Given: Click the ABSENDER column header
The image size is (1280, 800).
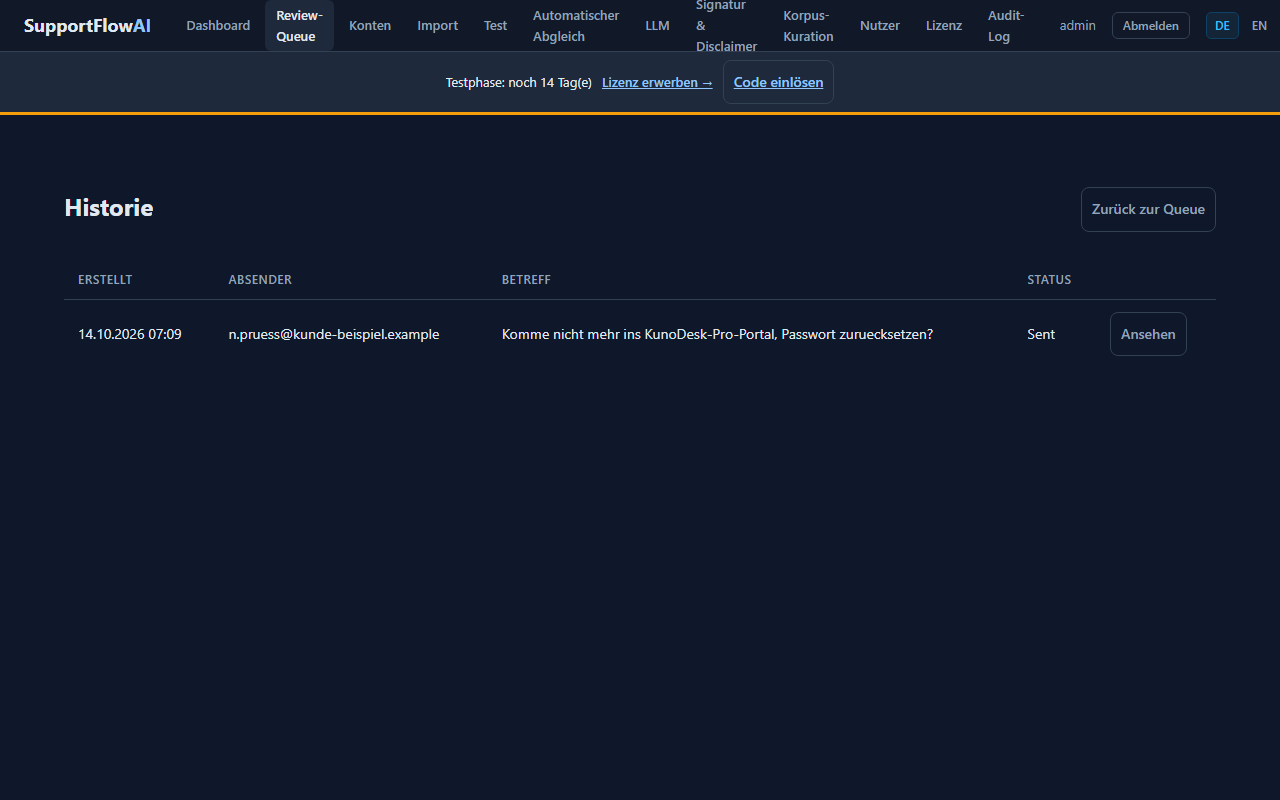Looking at the screenshot, I should (x=260, y=280).
